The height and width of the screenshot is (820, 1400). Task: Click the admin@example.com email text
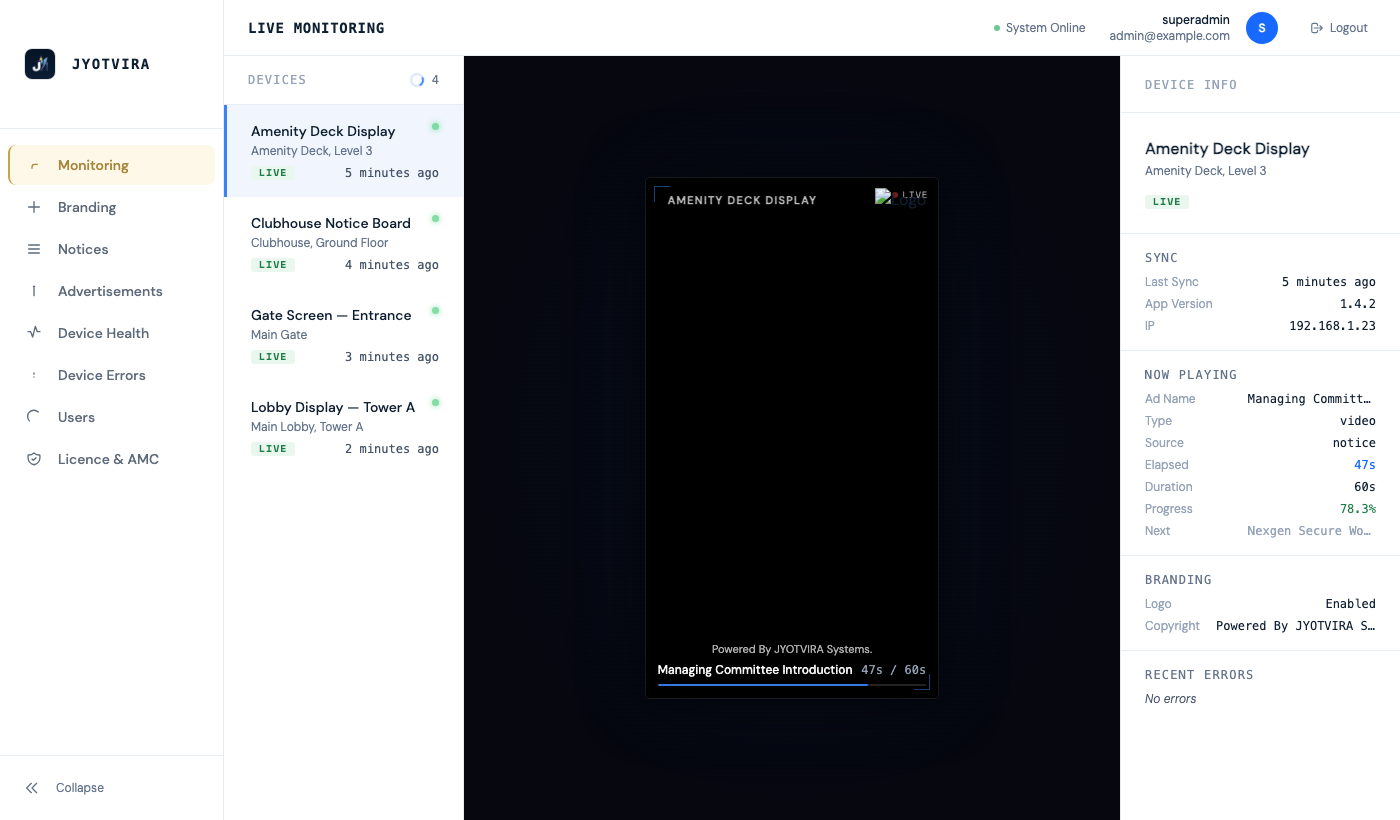pos(1169,36)
